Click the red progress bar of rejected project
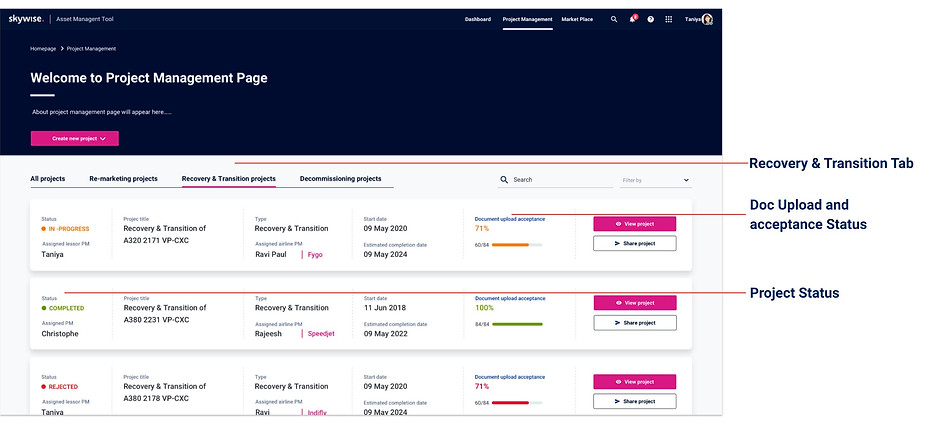 [517, 403]
